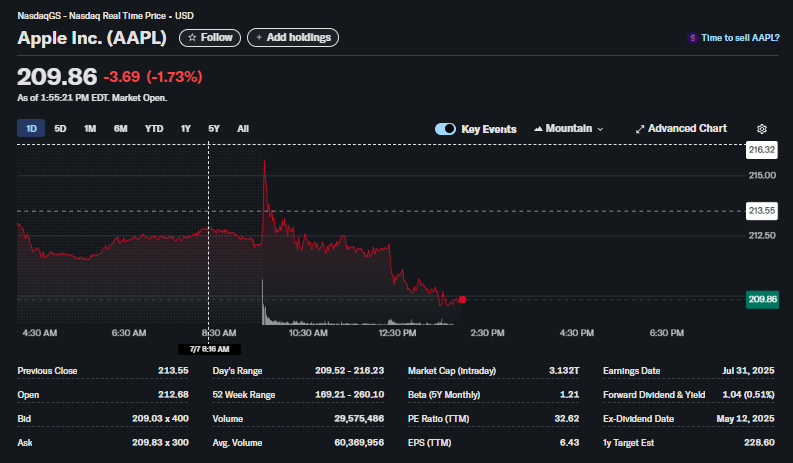This screenshot has width=793, height=463.
Task: Open chart settings gear icon
Action: click(762, 129)
